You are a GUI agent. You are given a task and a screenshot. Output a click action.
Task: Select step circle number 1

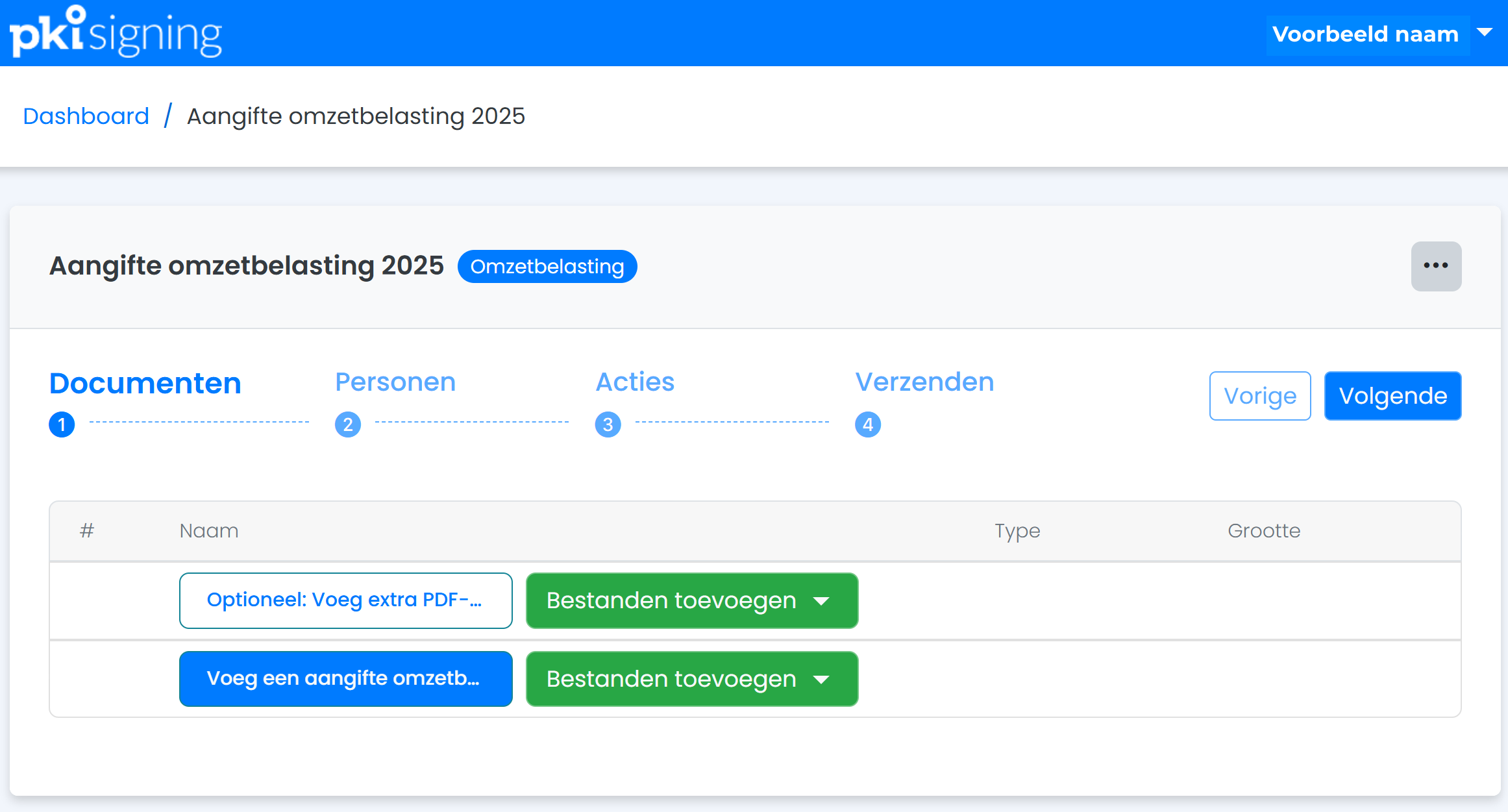(x=62, y=424)
